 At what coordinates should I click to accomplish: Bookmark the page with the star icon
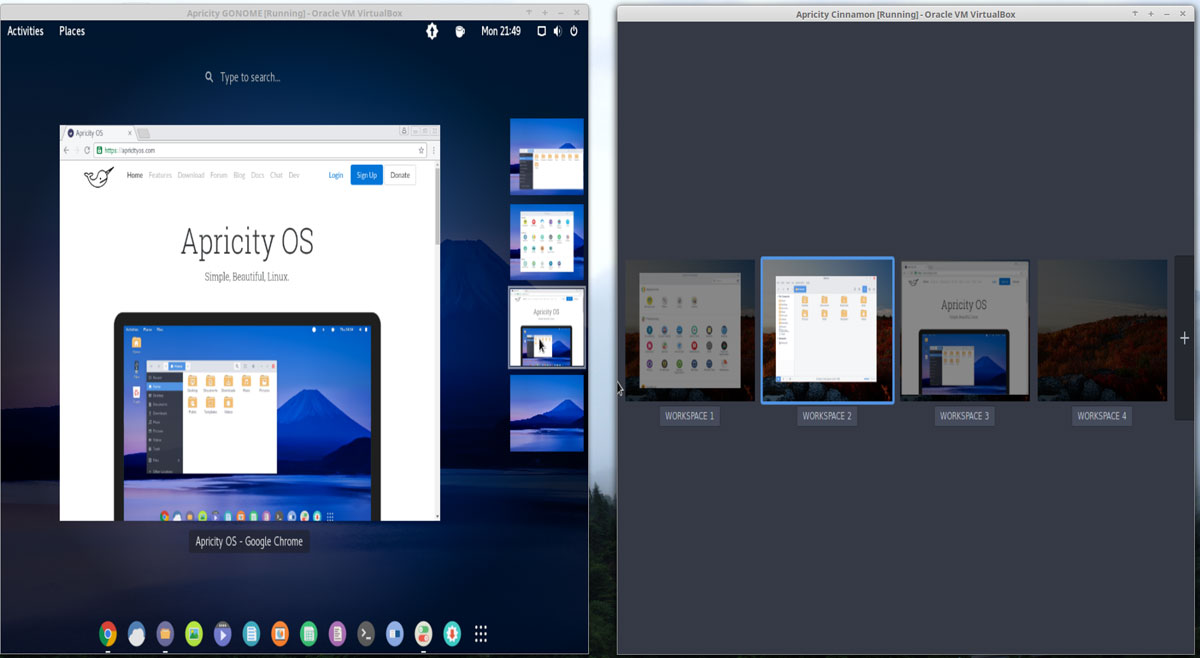[x=421, y=150]
